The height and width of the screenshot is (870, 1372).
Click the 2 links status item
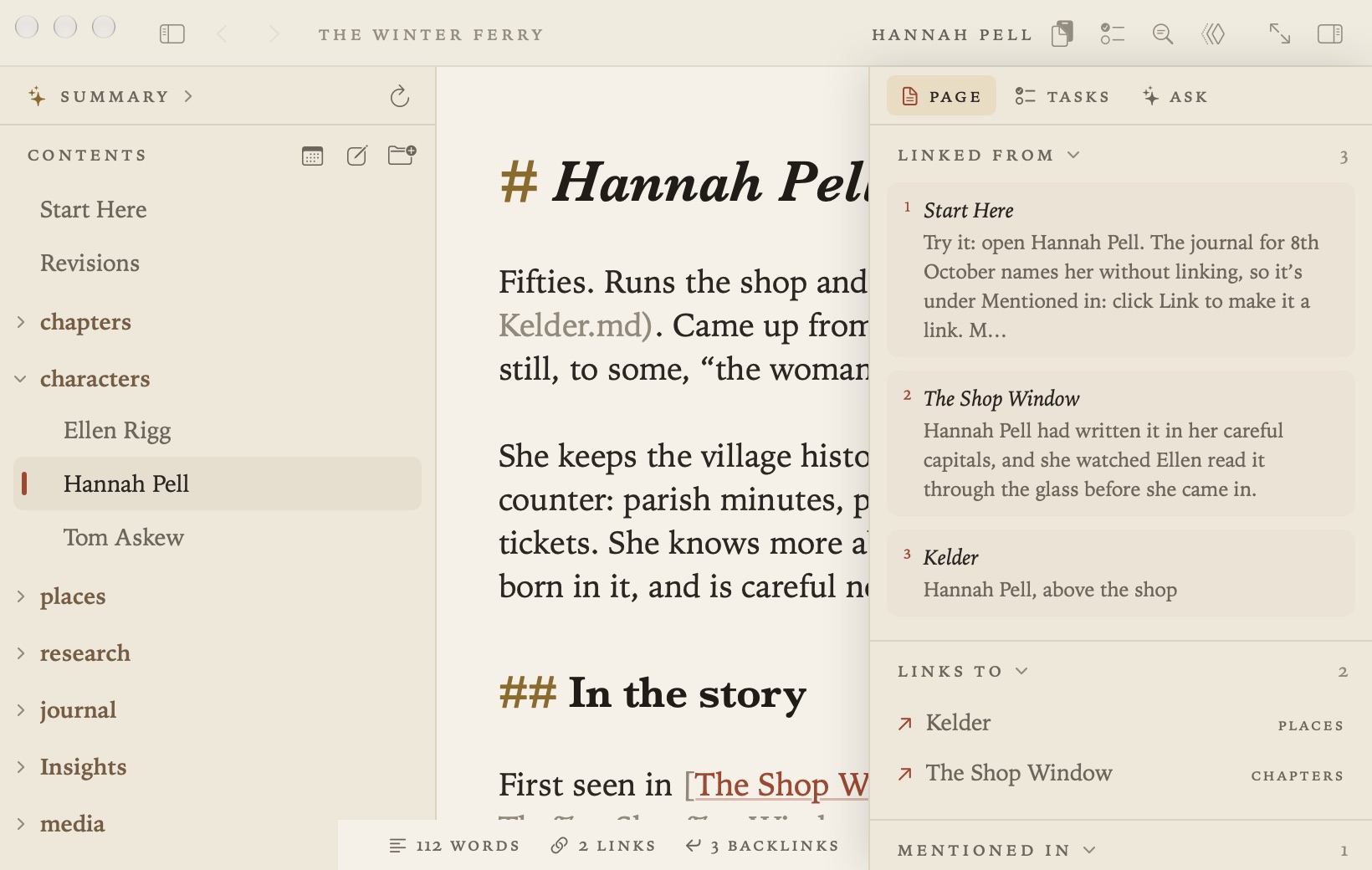603,846
